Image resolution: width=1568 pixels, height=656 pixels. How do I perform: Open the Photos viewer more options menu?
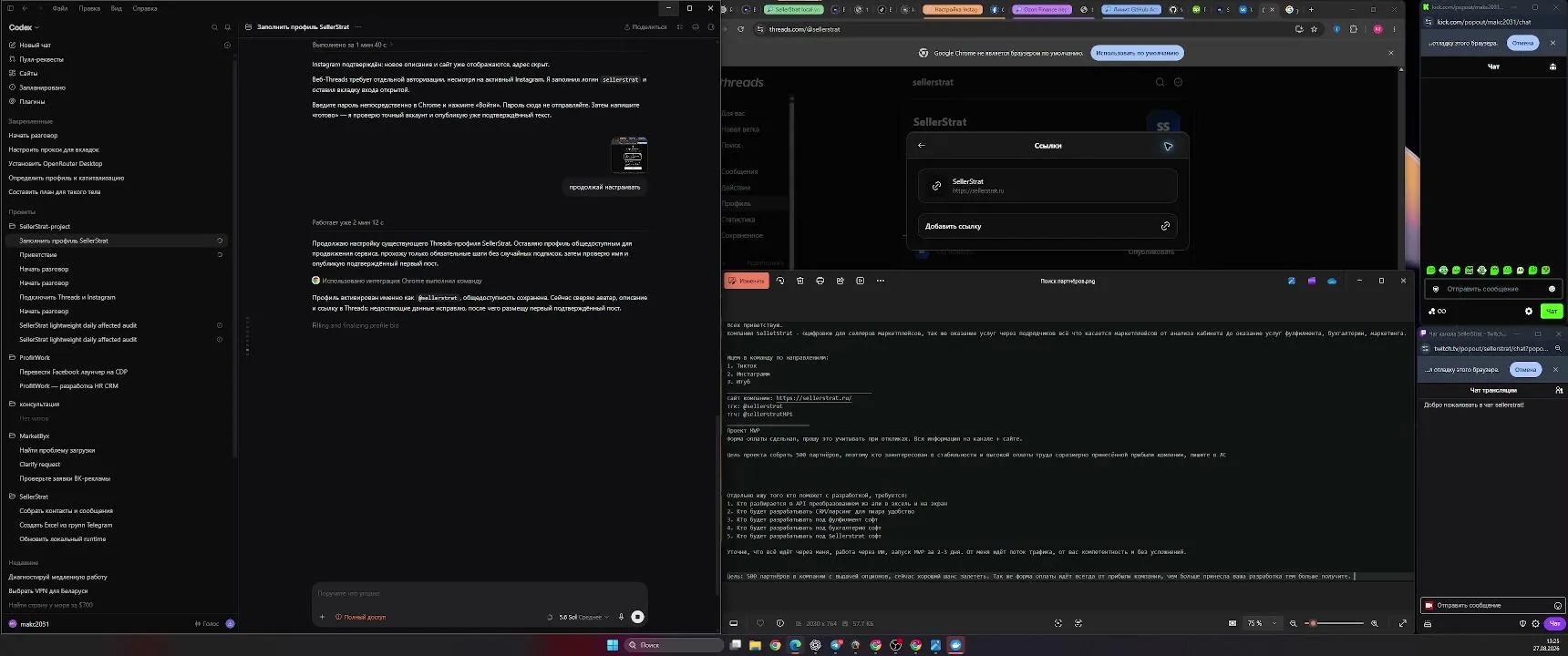click(x=881, y=281)
